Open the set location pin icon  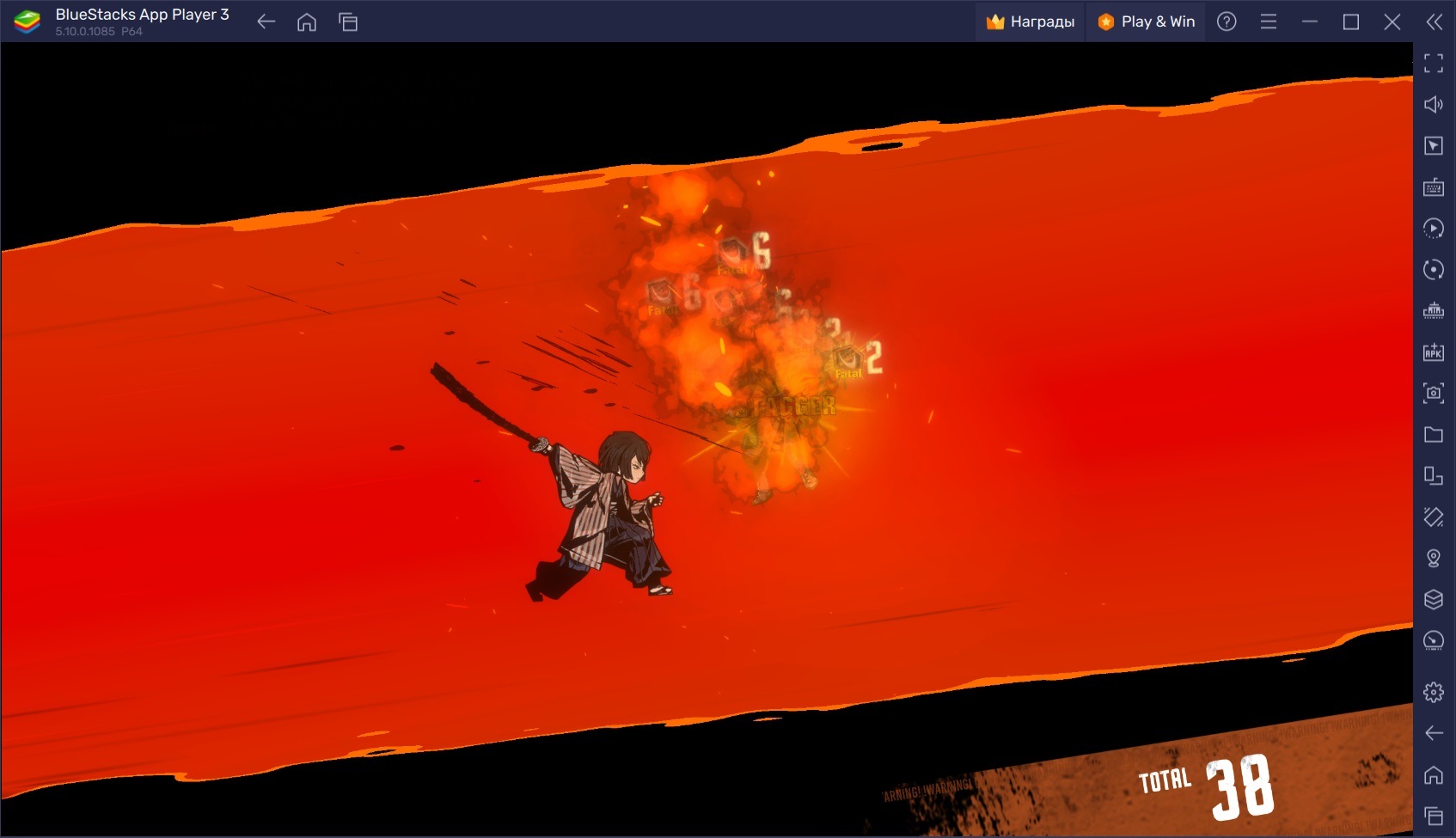1433,558
